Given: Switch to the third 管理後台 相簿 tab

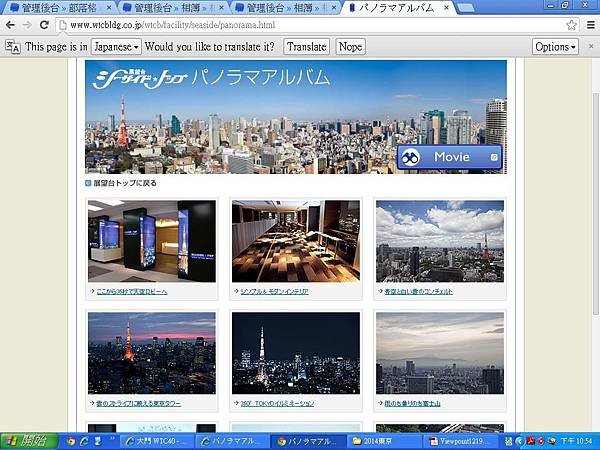Looking at the screenshot, I should click(x=286, y=8).
